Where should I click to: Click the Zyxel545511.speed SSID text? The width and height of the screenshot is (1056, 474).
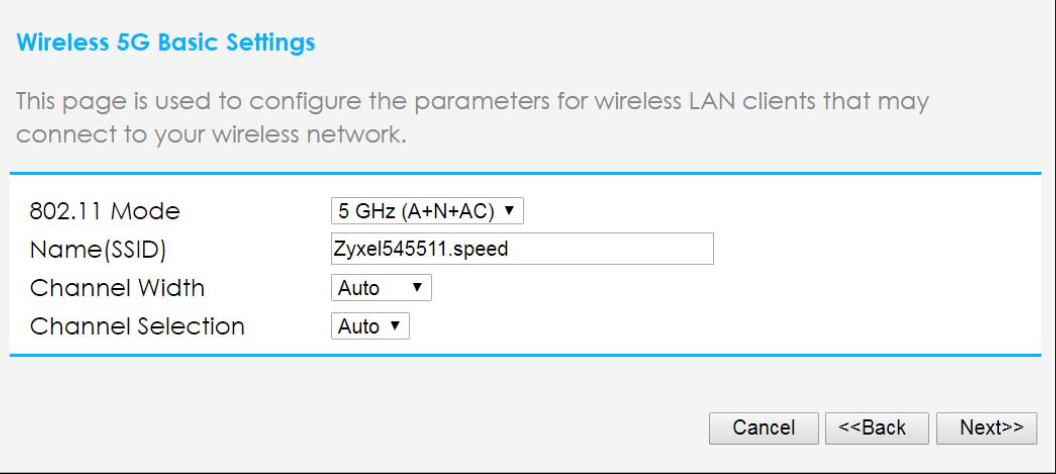click(x=423, y=249)
